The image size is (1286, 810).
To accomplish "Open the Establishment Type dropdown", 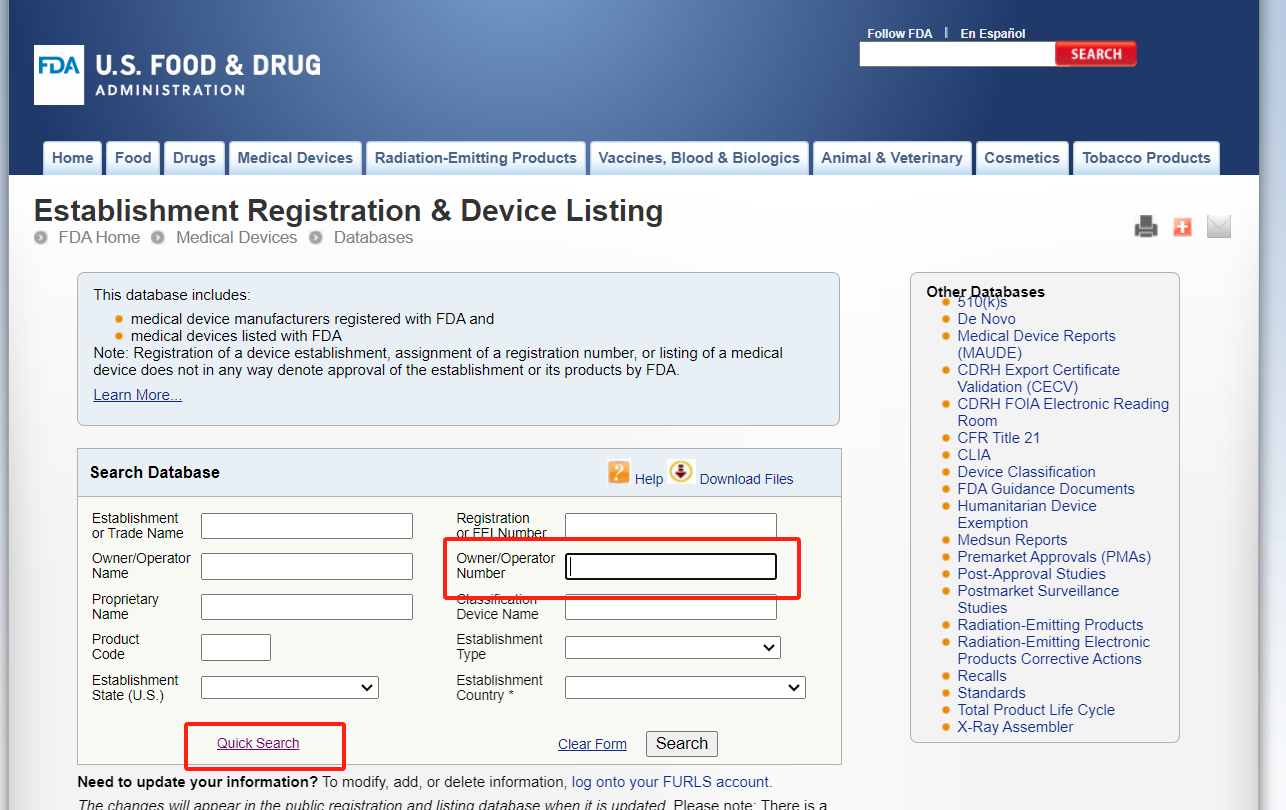I will pyautogui.click(x=673, y=648).
